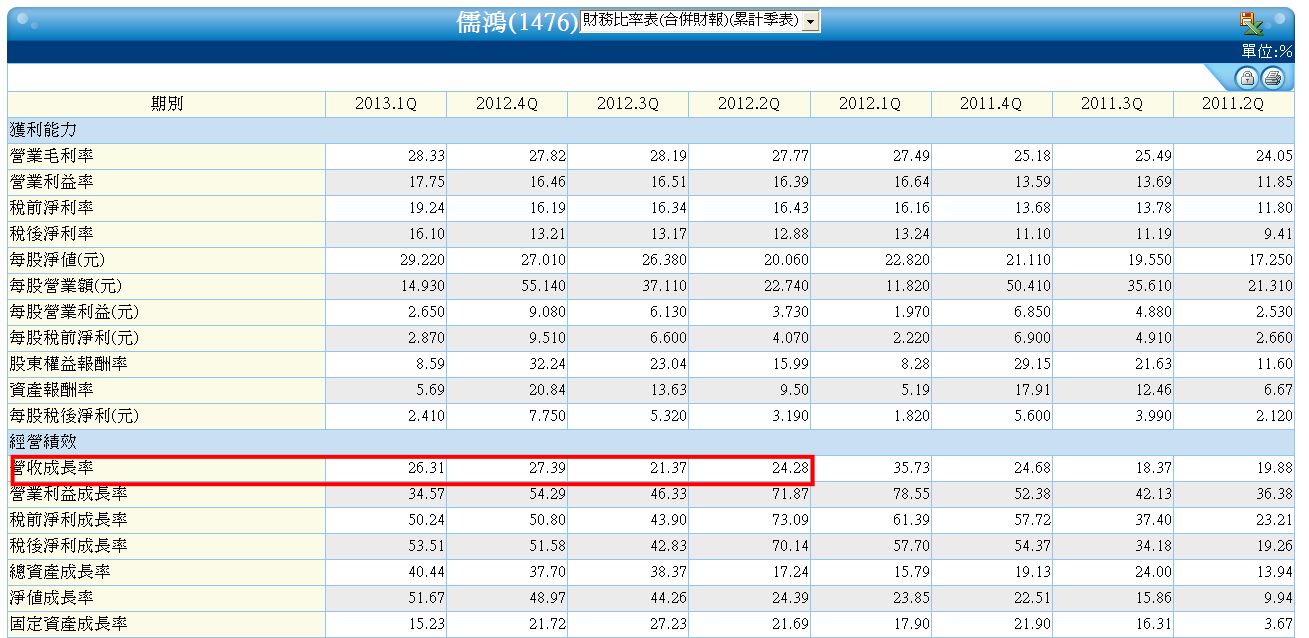Click the 期別 header cell

click(167, 104)
